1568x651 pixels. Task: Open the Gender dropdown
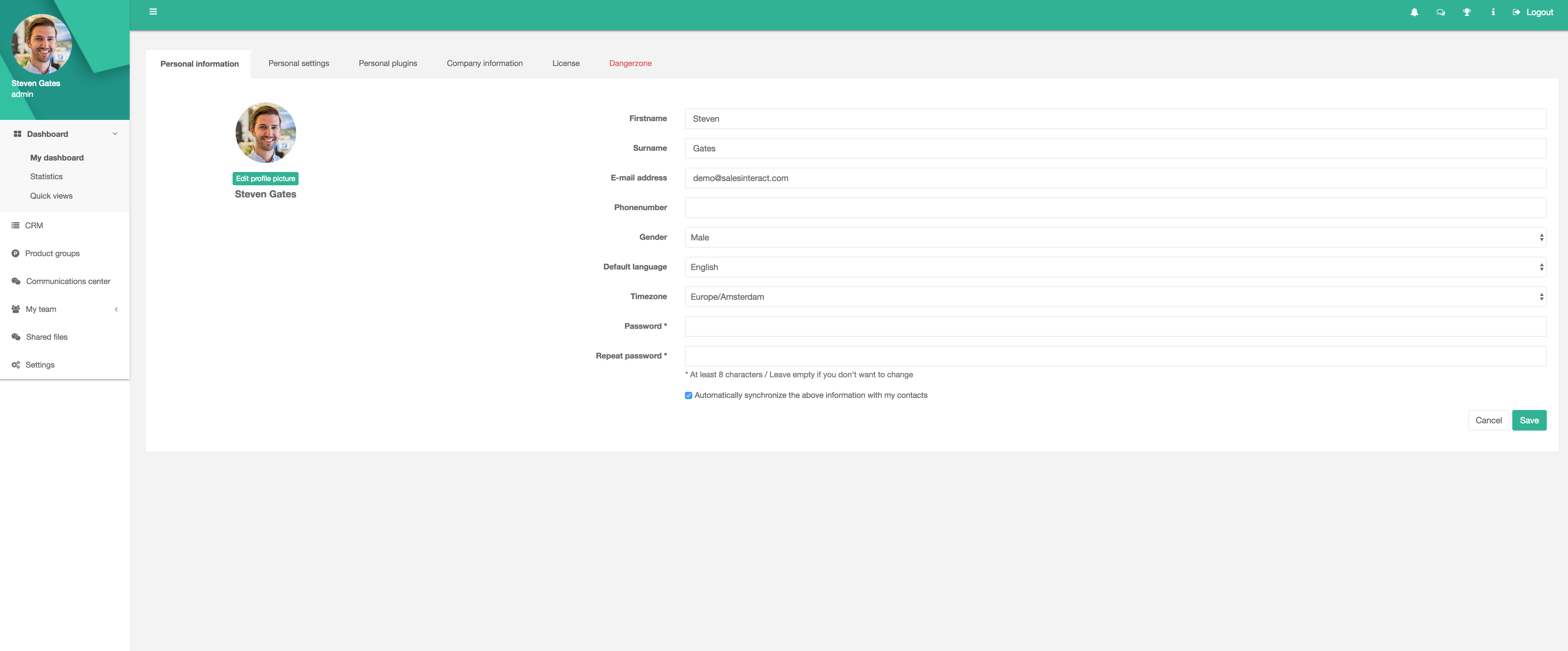point(1114,237)
